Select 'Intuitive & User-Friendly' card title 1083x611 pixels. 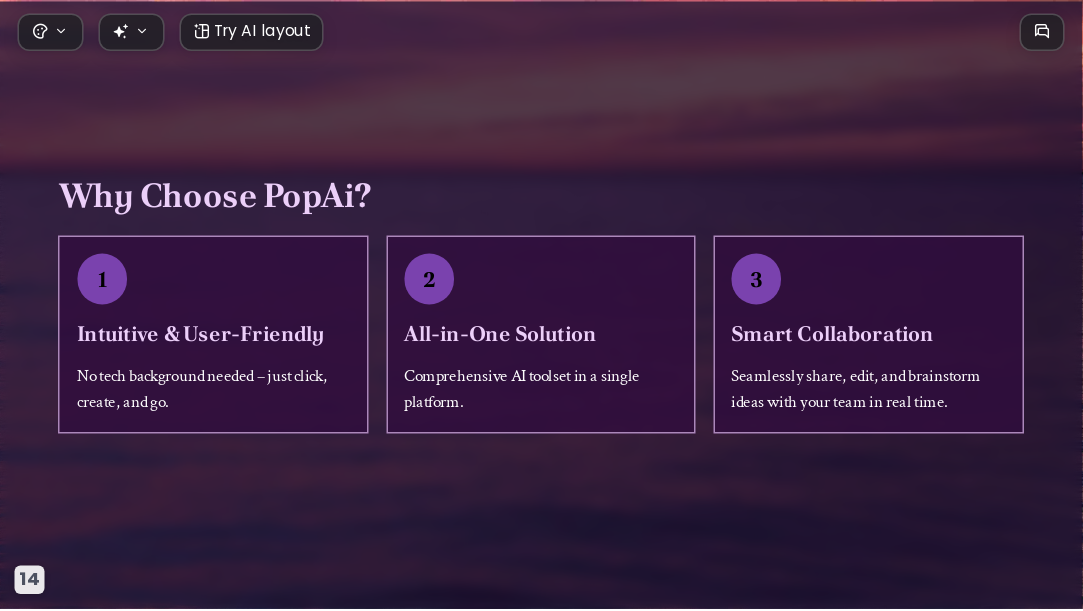[200, 334]
